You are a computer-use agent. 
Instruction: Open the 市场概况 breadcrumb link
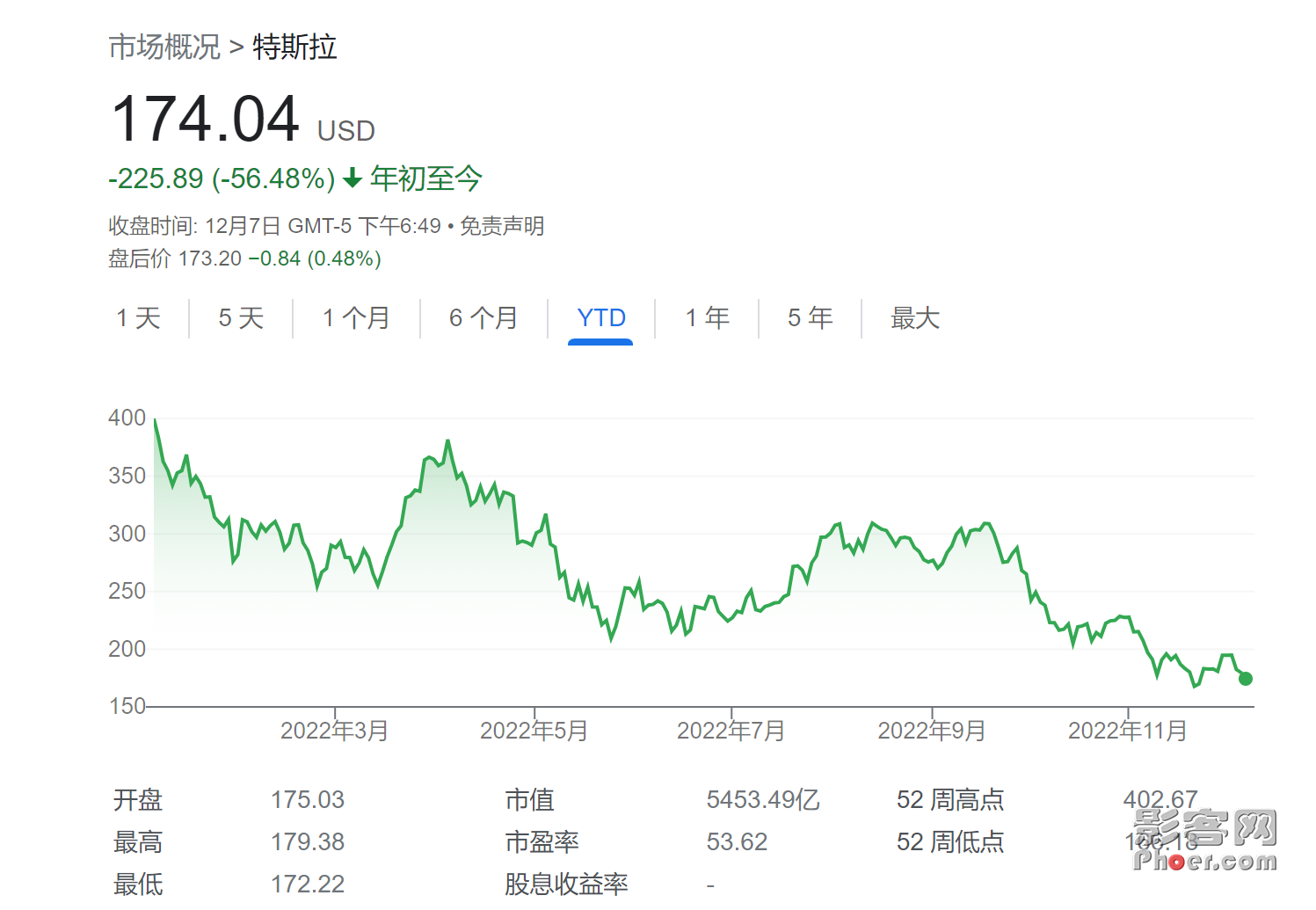tap(164, 47)
